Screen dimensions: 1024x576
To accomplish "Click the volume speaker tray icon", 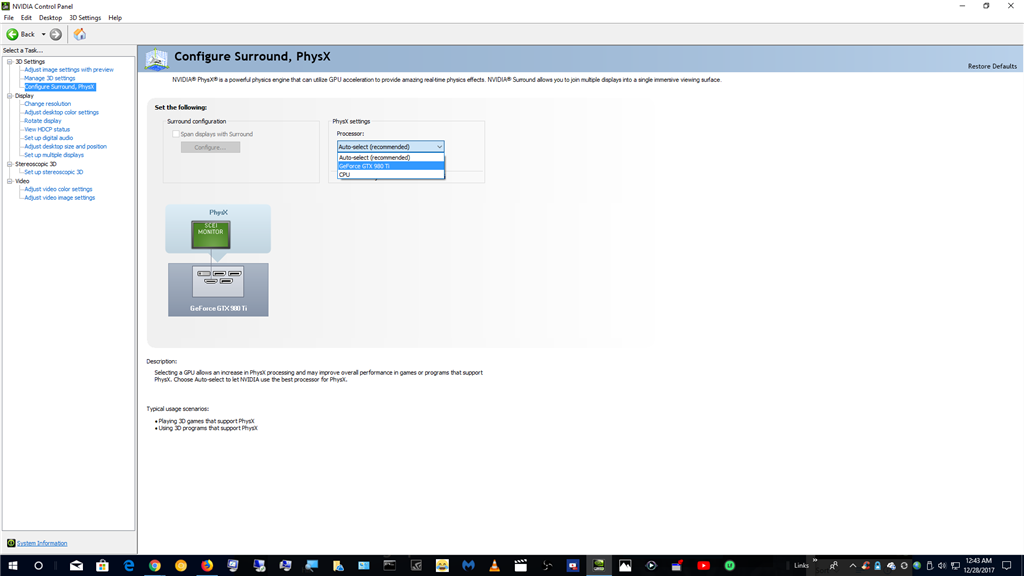I will (942, 566).
